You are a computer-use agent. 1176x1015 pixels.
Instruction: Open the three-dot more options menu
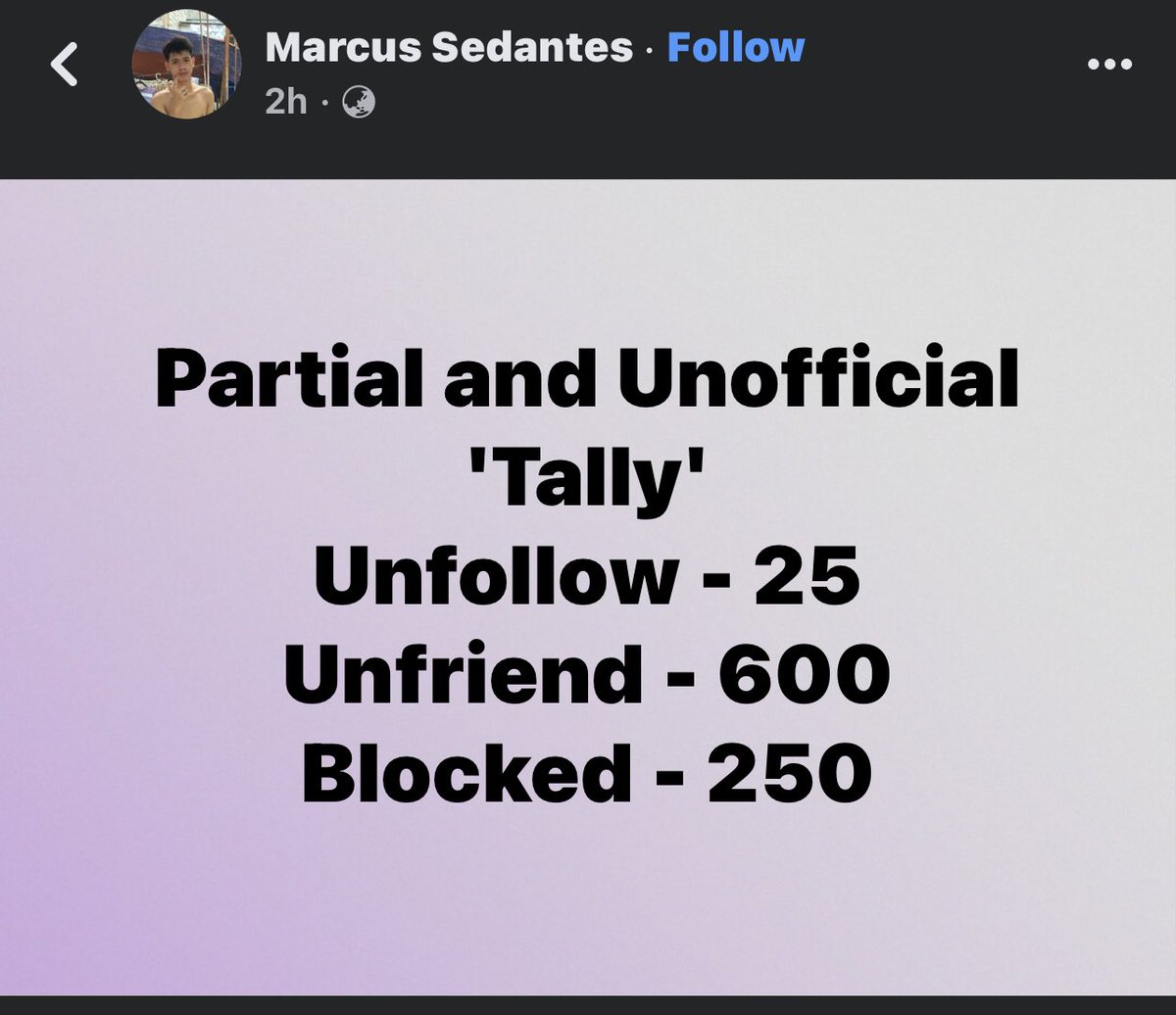[1110, 66]
